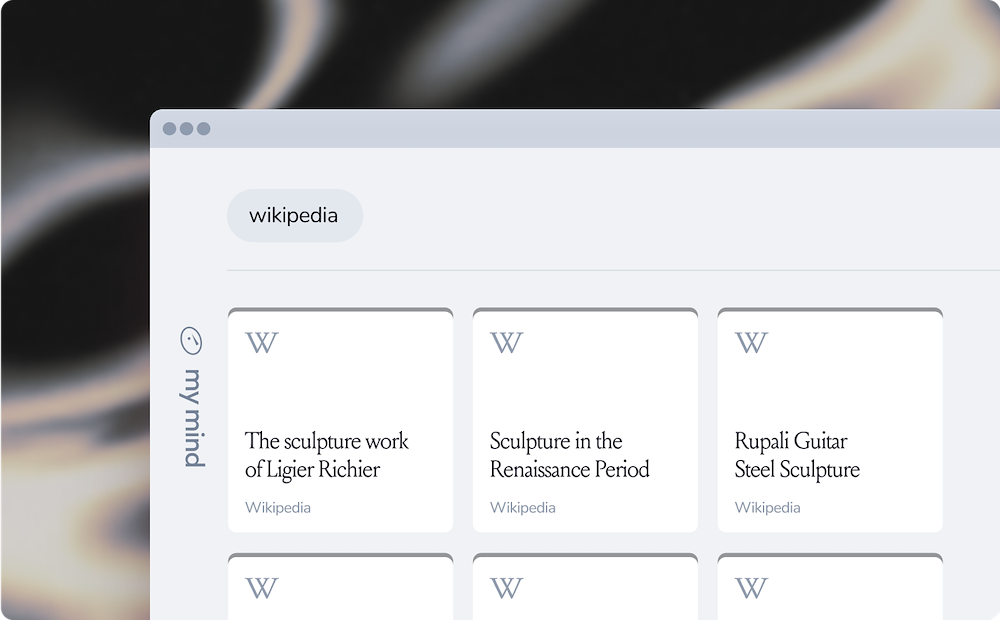Click the first window control dot
The height and width of the screenshot is (620, 1000).
pyautogui.click(x=169, y=129)
